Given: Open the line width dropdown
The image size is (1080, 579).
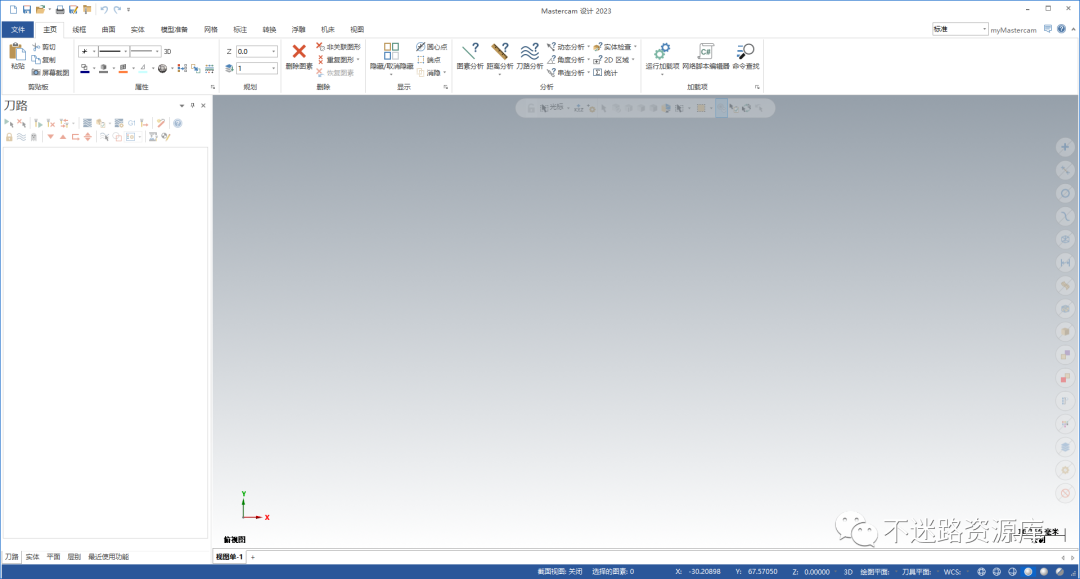Looking at the screenshot, I should (x=157, y=52).
